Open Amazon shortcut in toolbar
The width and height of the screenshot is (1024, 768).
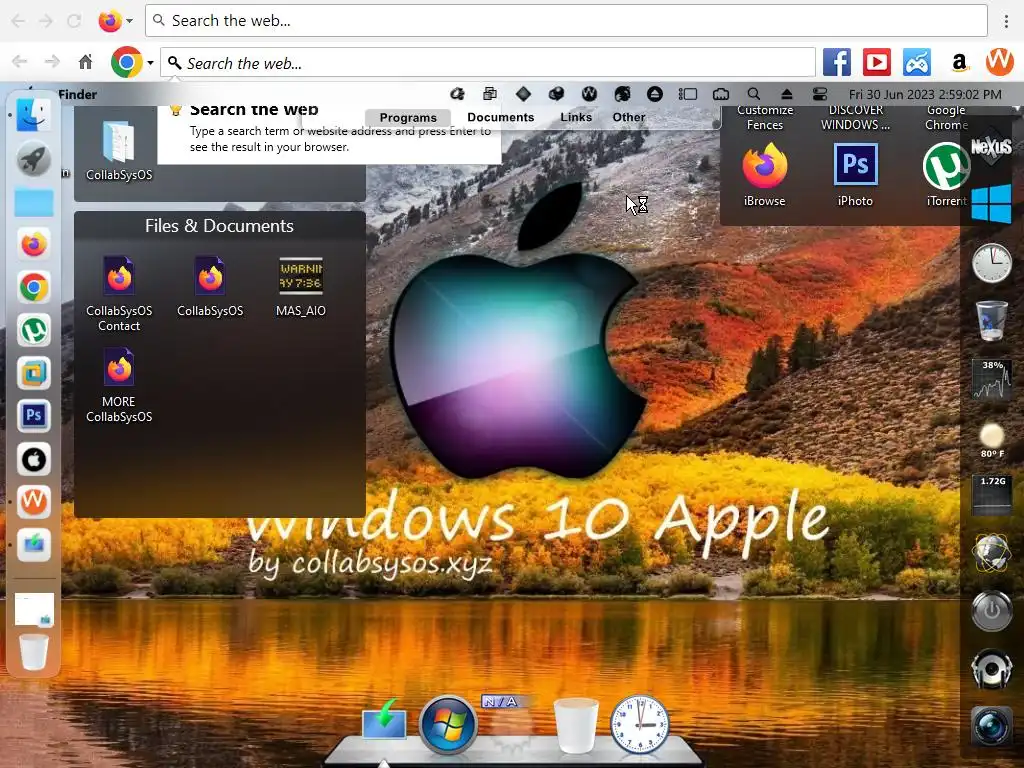tap(959, 63)
